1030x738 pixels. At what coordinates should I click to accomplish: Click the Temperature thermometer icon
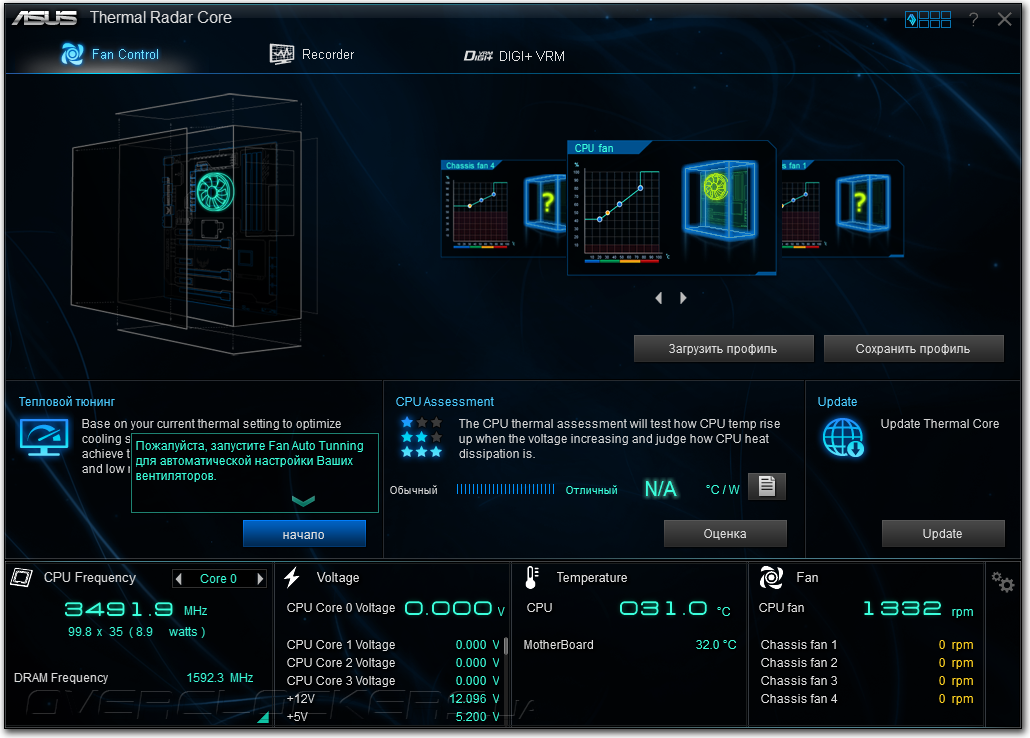point(532,578)
